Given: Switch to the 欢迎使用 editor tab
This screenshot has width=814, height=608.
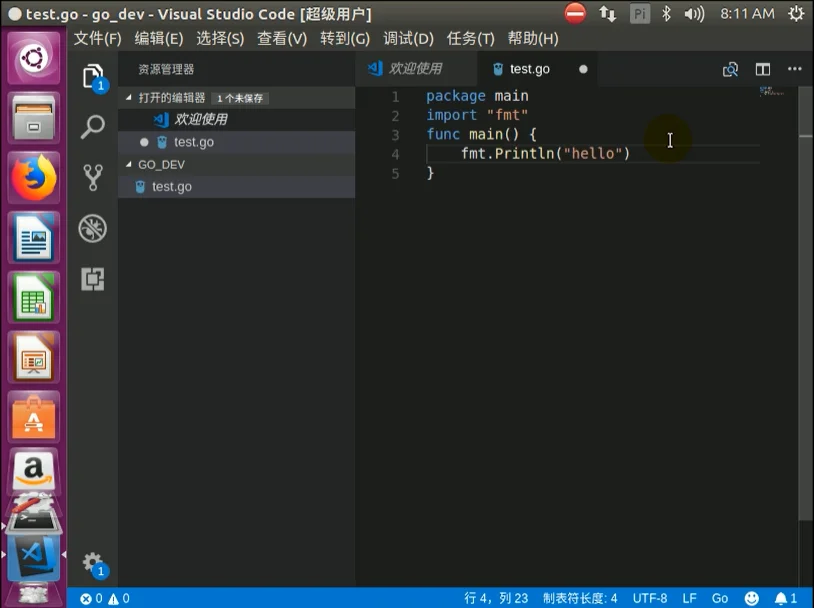Looking at the screenshot, I should tap(416, 69).
